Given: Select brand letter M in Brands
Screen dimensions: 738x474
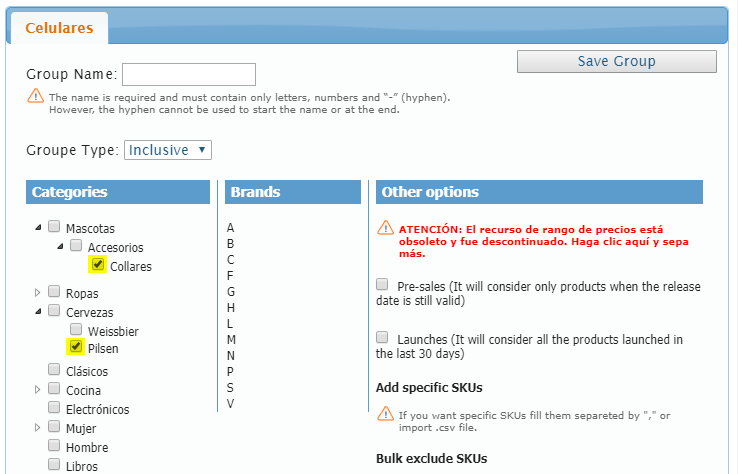Looking at the screenshot, I should (x=232, y=340).
